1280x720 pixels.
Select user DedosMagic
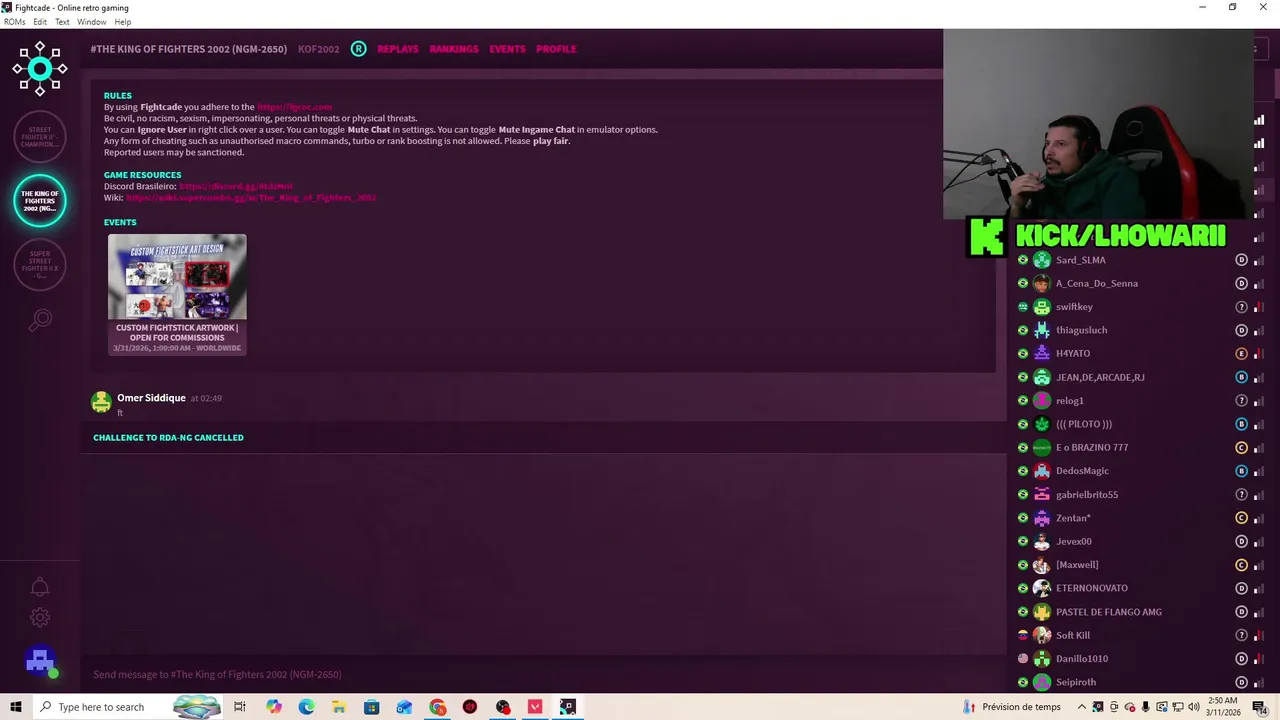click(1082, 471)
